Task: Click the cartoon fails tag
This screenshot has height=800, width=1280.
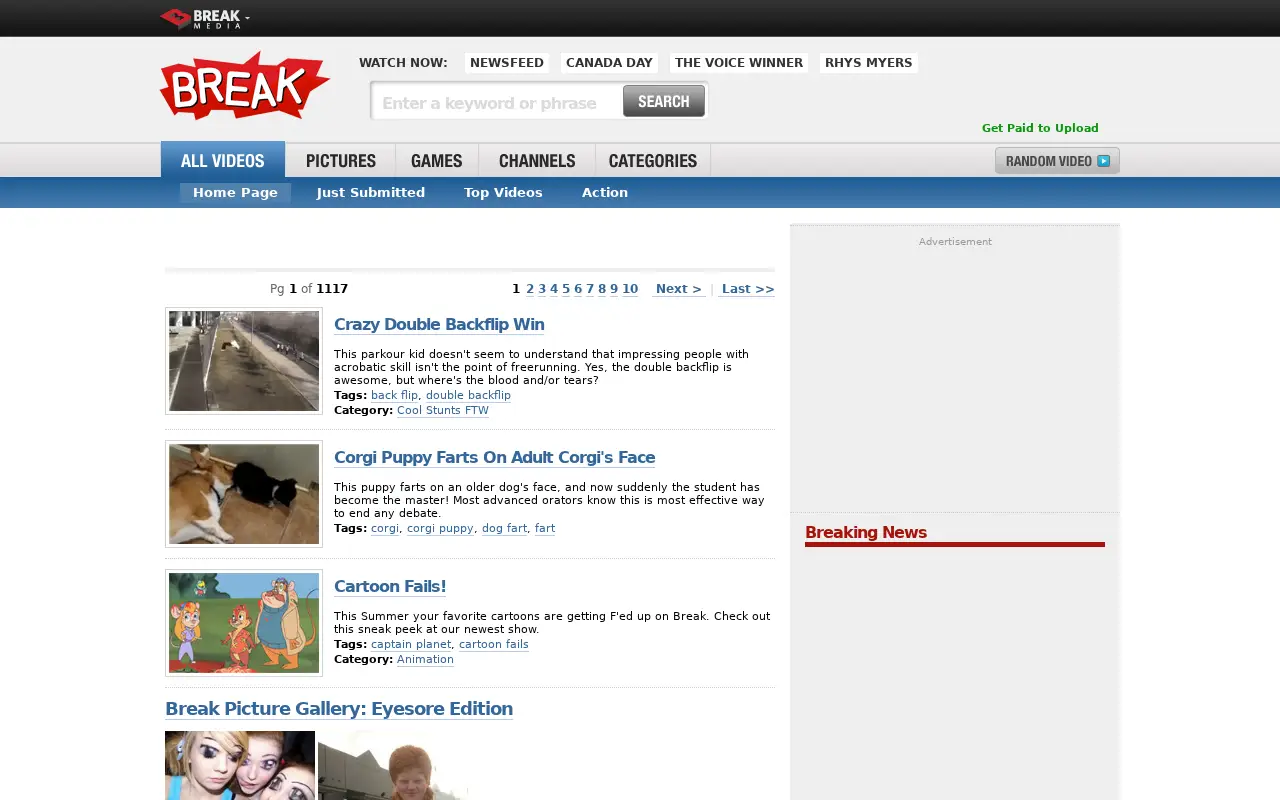Action: click(494, 645)
